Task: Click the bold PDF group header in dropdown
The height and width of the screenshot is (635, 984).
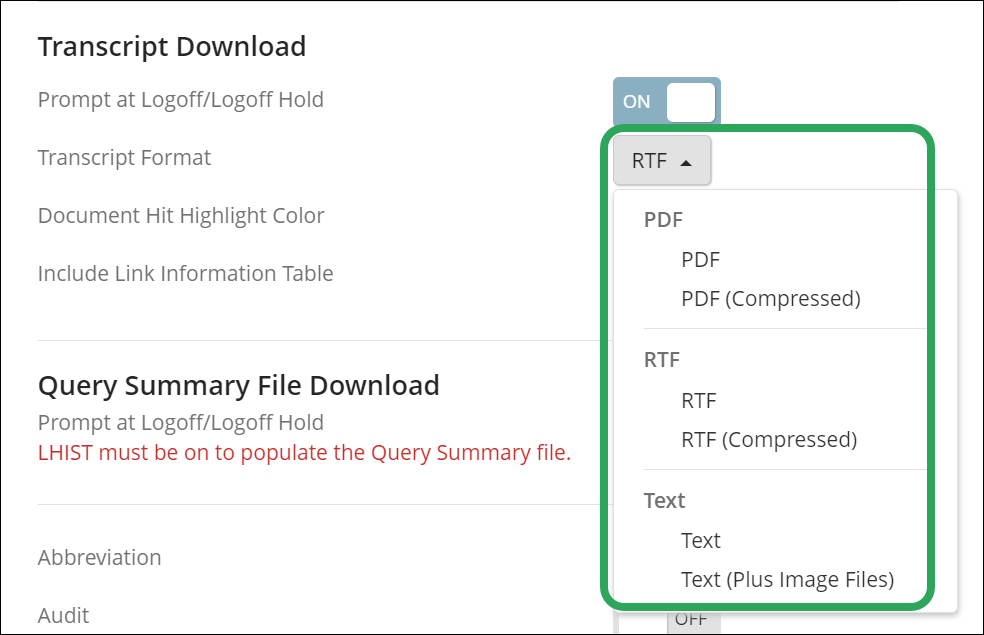Action: click(x=663, y=219)
